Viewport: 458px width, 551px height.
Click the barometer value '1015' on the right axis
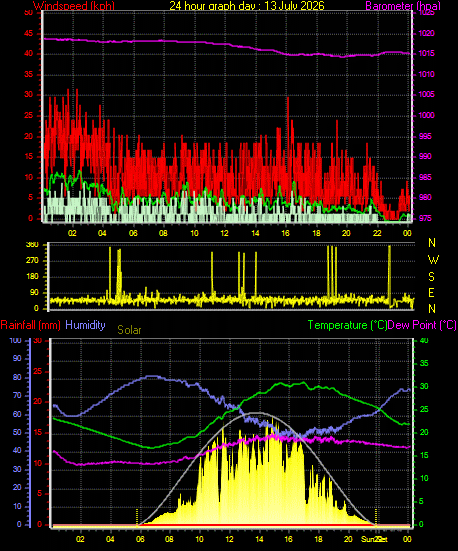pyautogui.click(x=426, y=53)
